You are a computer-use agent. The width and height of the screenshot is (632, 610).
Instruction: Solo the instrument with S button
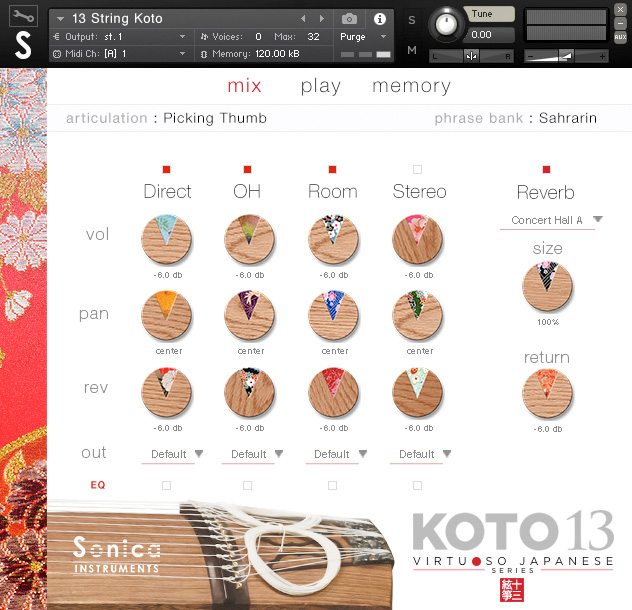click(412, 20)
